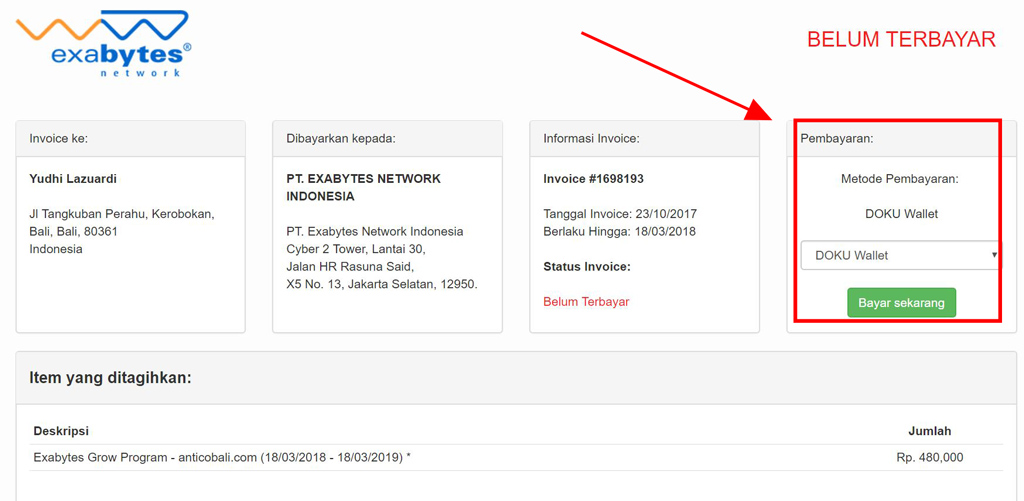Click the 'Informasi Invoice:' panel header
The width and height of the screenshot is (1024, 501).
[x=645, y=138]
